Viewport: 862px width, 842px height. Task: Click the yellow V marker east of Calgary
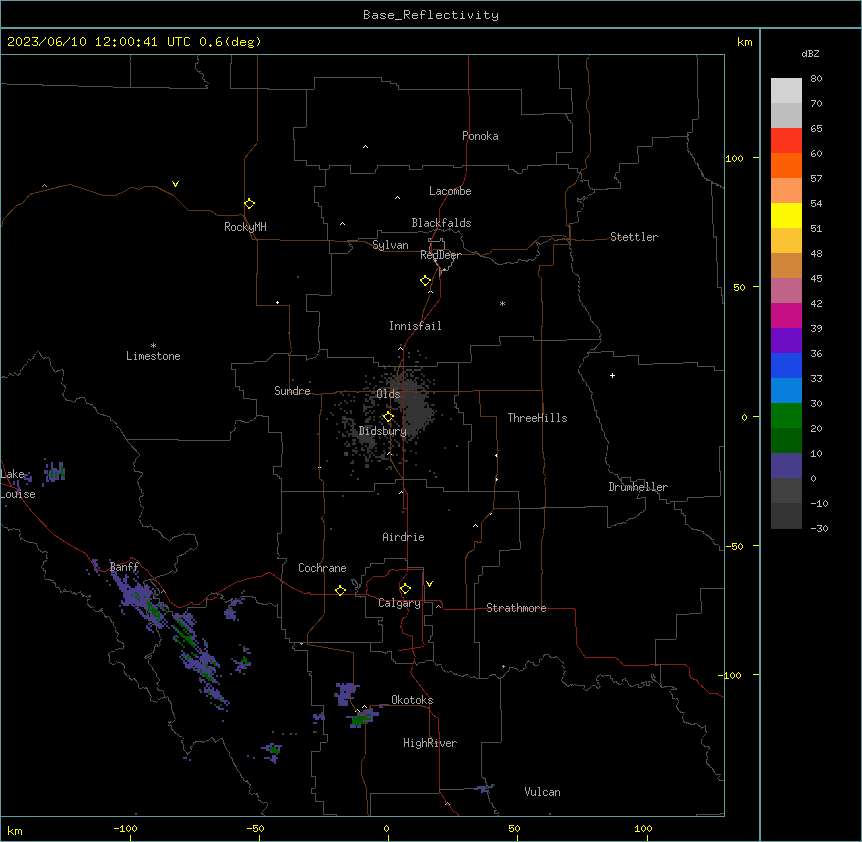pyautogui.click(x=429, y=584)
